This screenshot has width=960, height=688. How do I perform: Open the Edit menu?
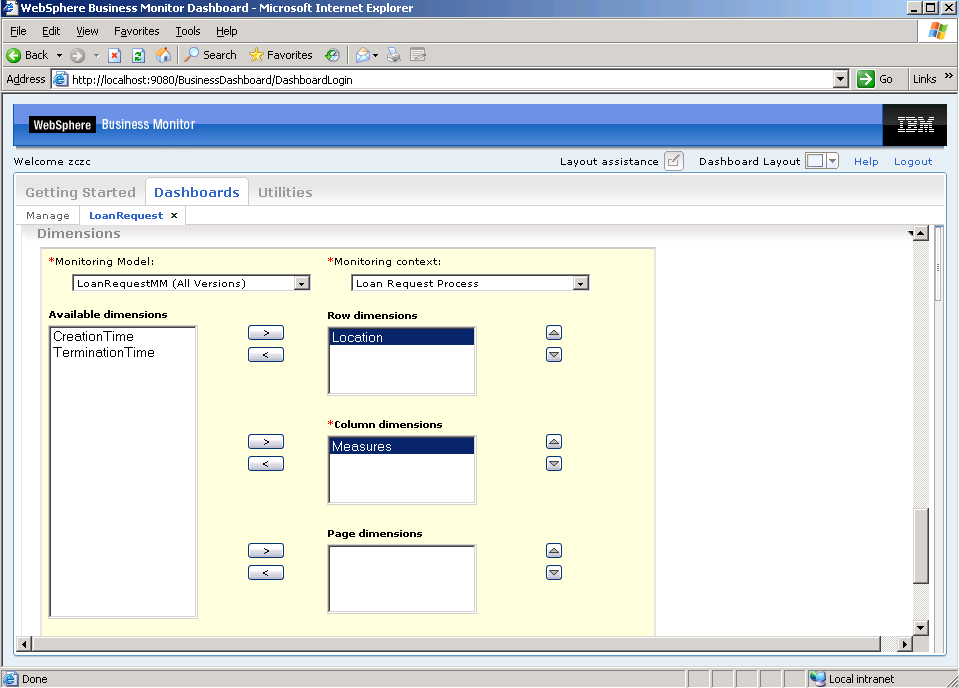tap(51, 31)
